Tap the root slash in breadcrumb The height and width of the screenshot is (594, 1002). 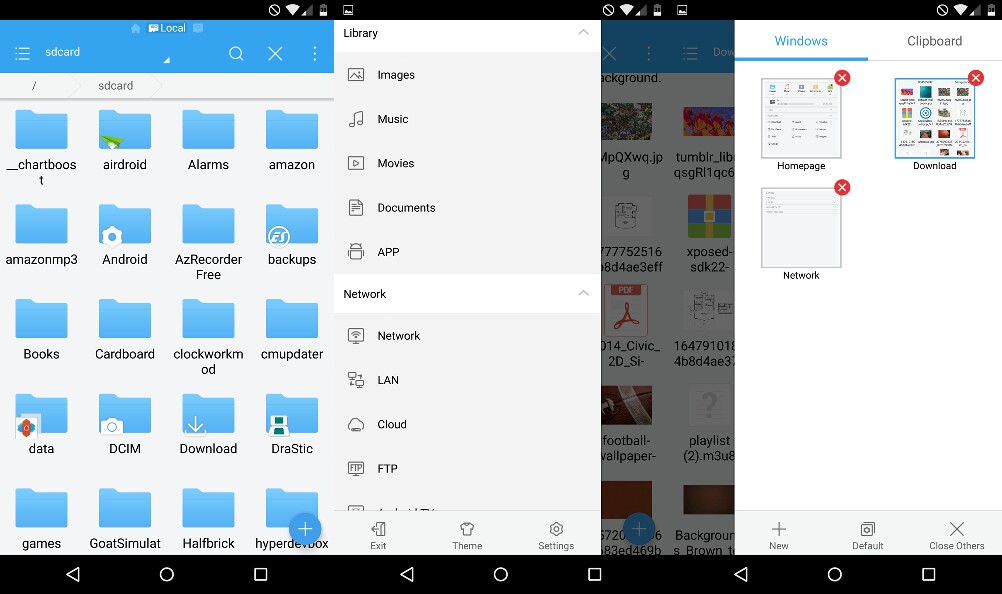pos(34,86)
